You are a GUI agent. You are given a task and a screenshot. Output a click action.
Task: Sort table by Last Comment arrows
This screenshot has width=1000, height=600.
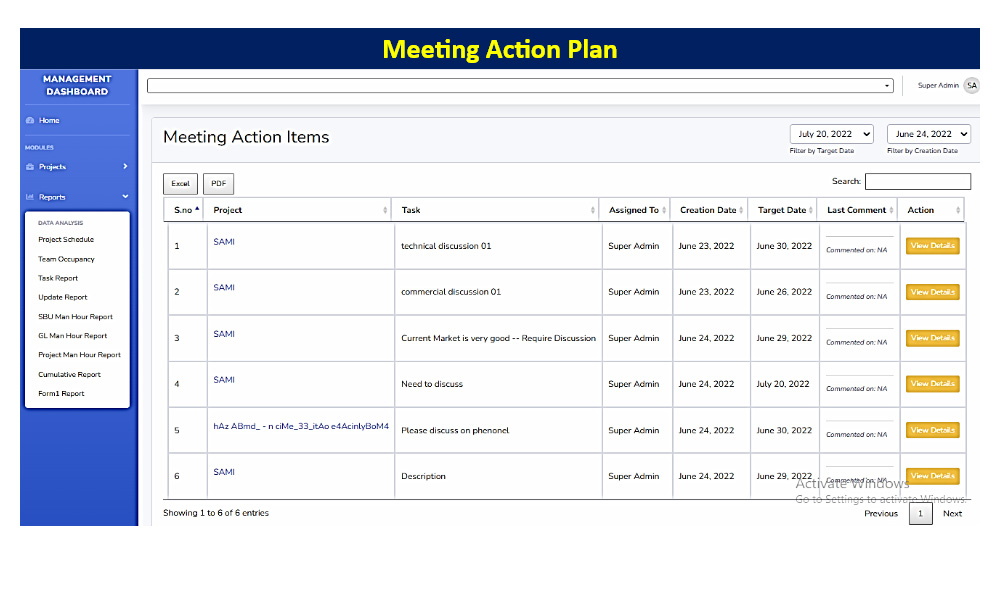coord(892,210)
